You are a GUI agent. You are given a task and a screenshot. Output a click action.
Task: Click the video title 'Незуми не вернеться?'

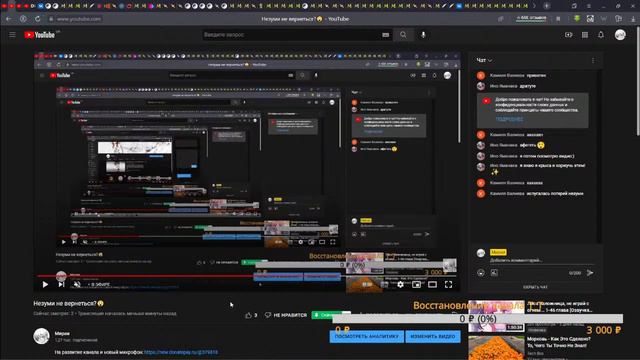click(x=69, y=303)
